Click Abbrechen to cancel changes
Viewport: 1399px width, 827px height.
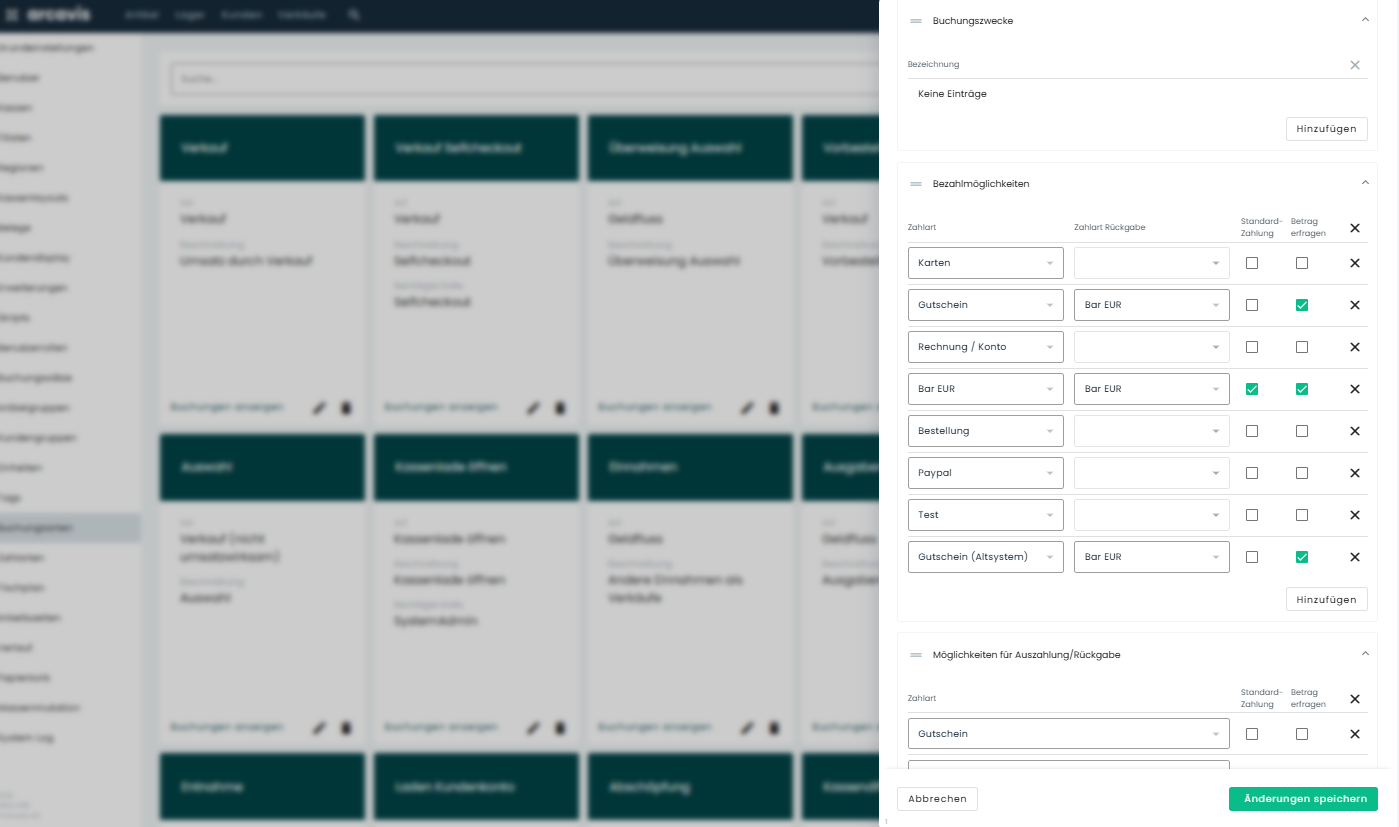tap(937, 799)
